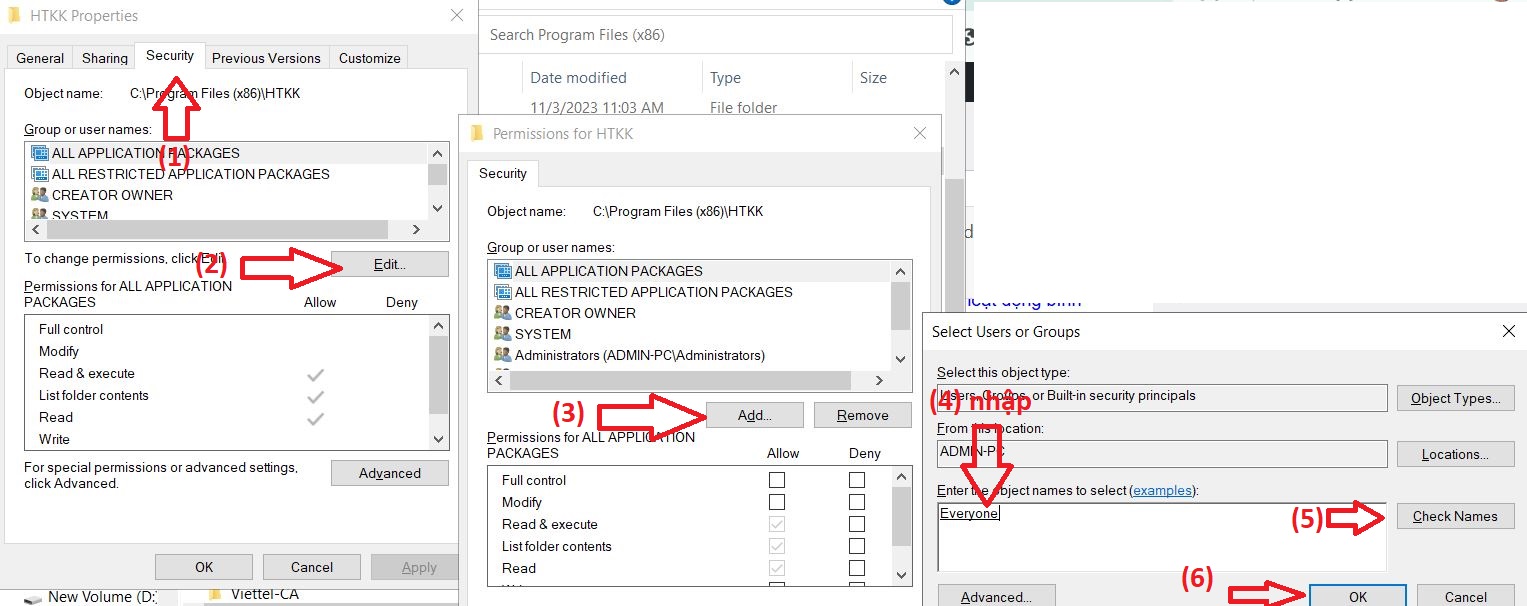Image resolution: width=1527 pixels, height=606 pixels.
Task: Check Deny box for Modify
Action: tap(857, 502)
